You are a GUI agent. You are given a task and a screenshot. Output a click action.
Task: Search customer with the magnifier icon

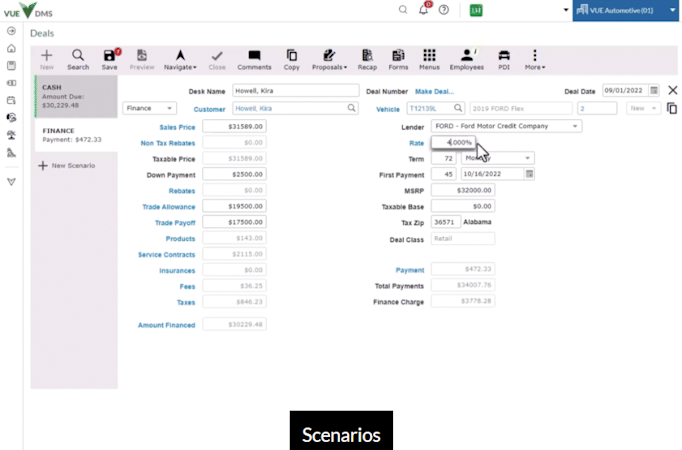(x=351, y=108)
